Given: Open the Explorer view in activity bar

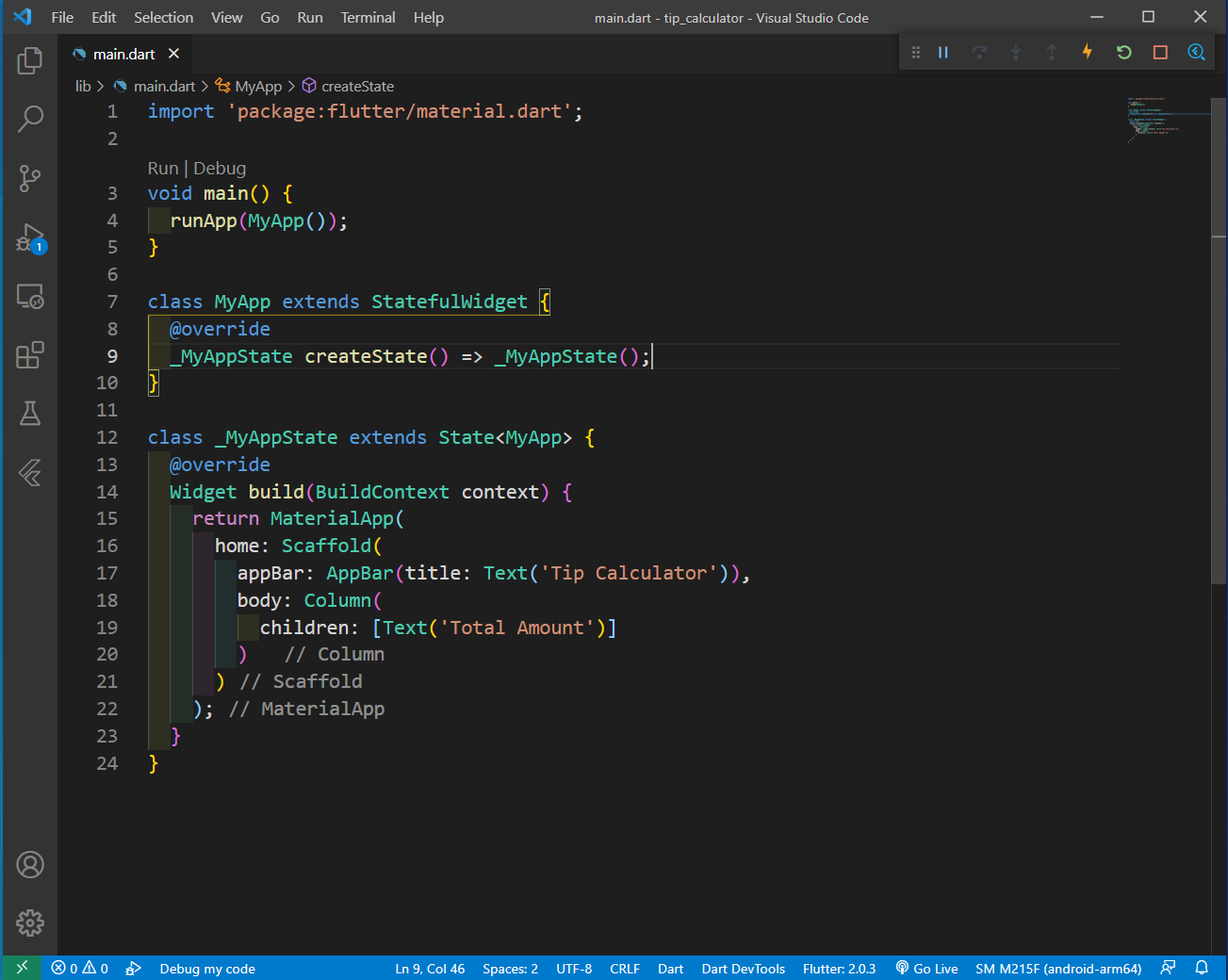Looking at the screenshot, I should point(30,61).
